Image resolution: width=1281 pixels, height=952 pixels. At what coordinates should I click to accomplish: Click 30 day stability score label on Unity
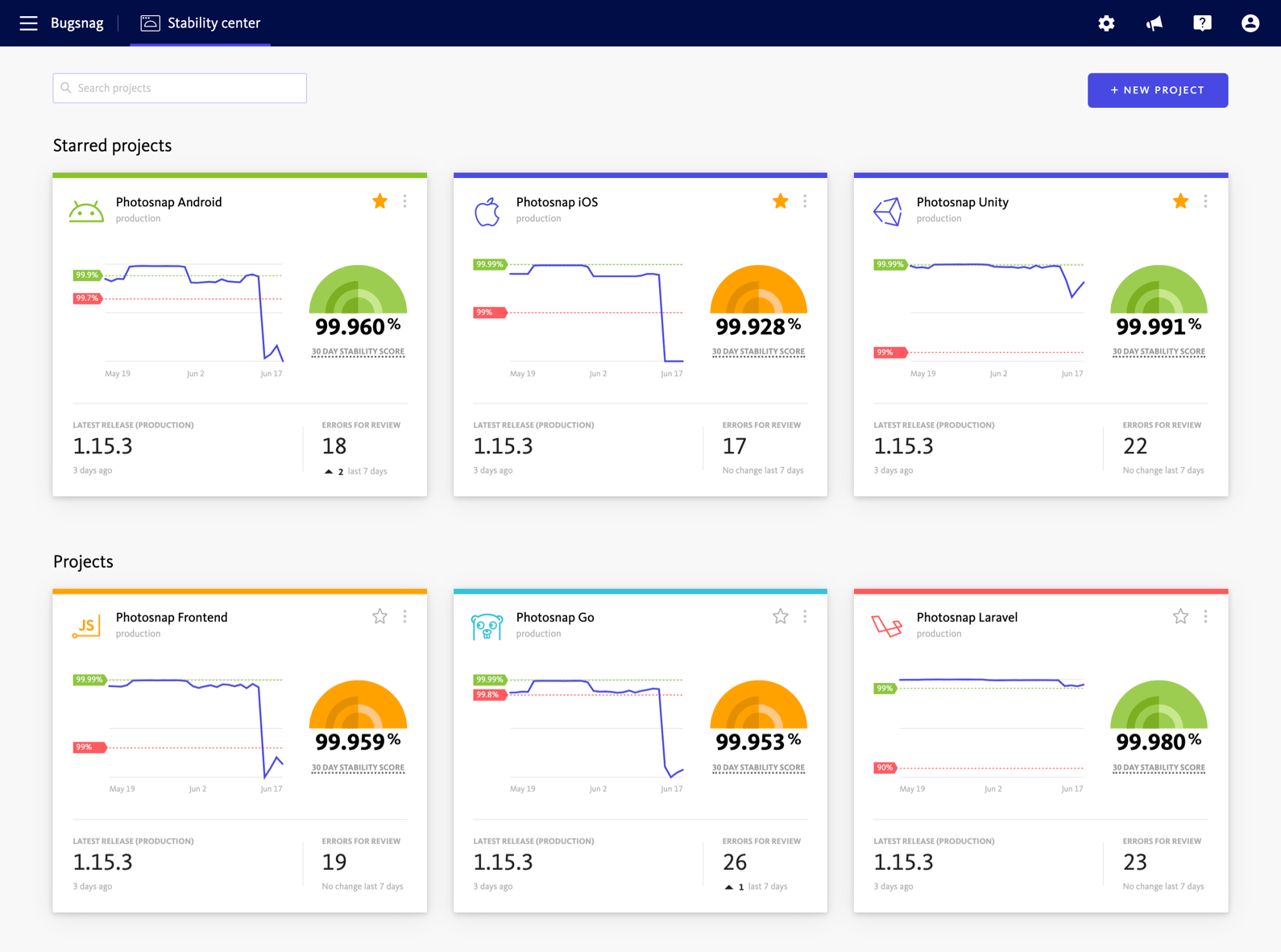coord(1159,352)
